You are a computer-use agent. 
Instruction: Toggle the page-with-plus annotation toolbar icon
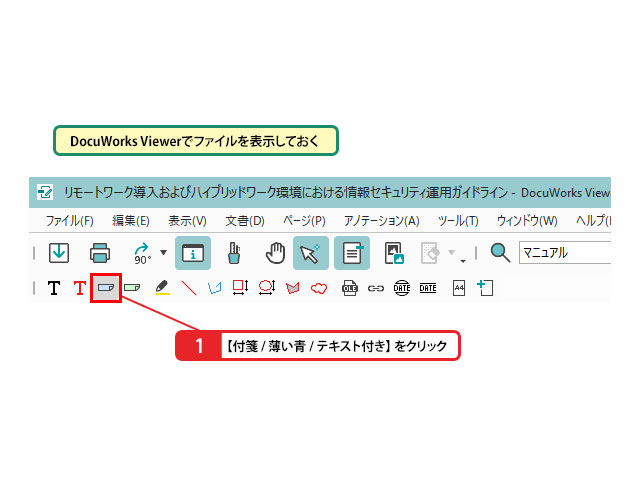point(352,253)
